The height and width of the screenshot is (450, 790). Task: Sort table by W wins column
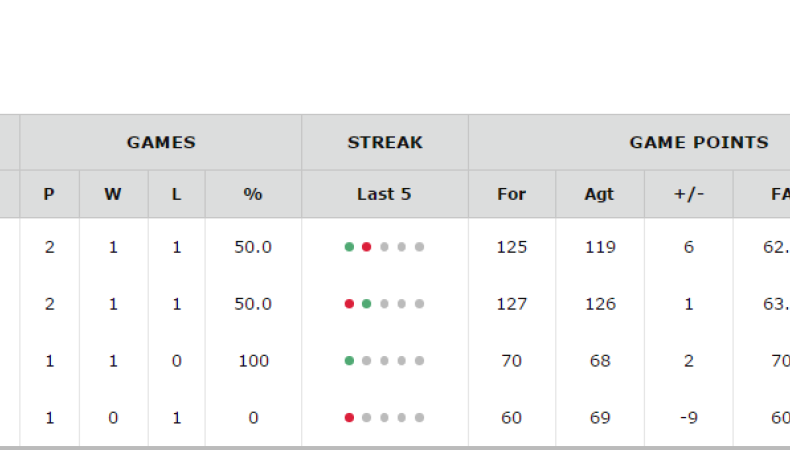pos(113,194)
